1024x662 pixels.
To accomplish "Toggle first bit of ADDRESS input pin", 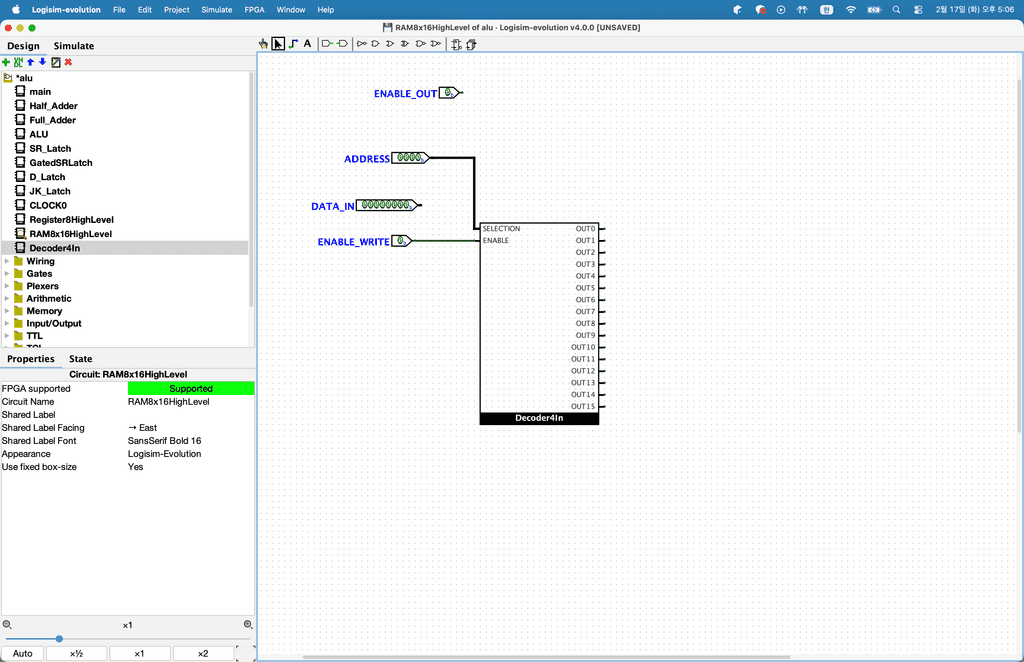I will pyautogui.click(x=399, y=158).
